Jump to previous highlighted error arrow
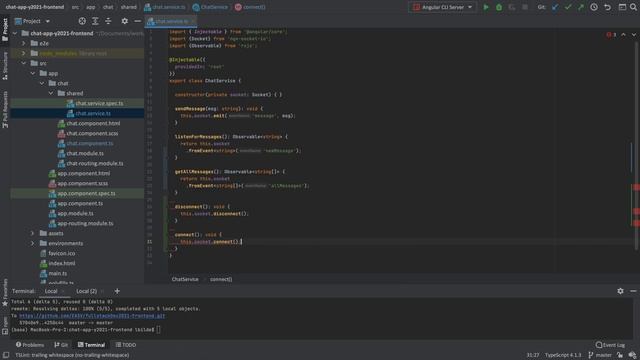640x360 pixels. (x=623, y=35)
